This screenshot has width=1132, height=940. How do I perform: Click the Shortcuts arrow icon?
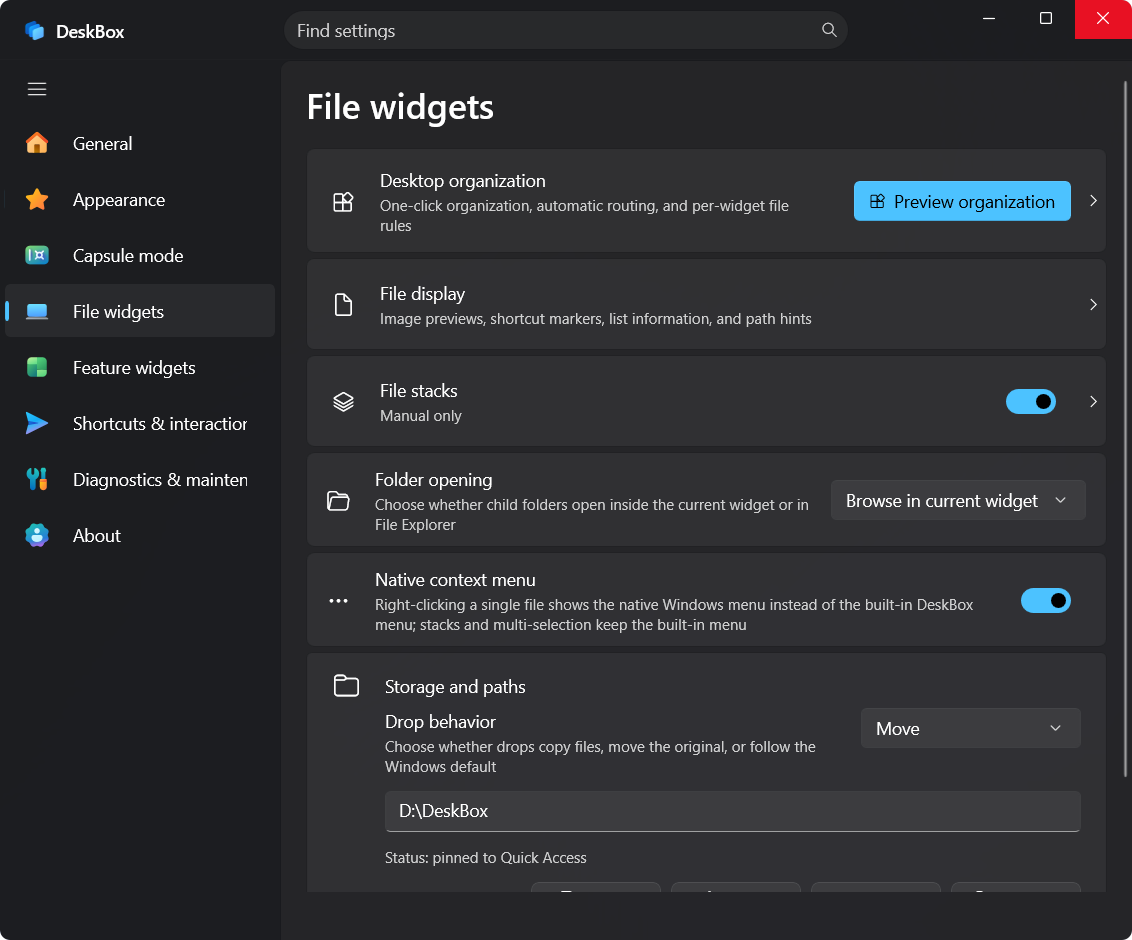pos(37,423)
